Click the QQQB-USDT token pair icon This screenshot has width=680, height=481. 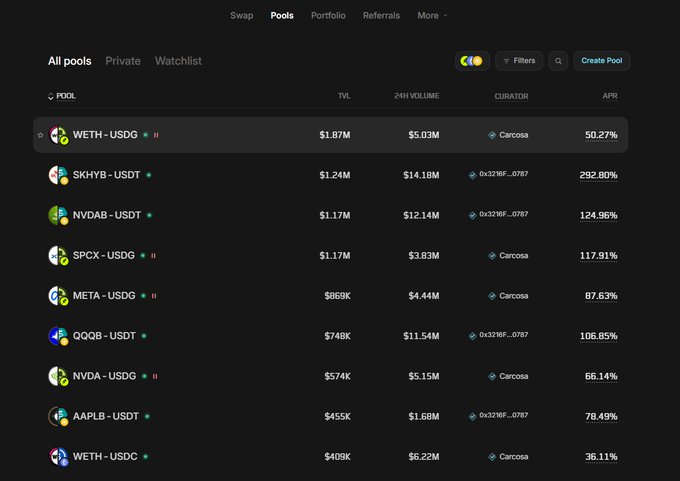(58, 336)
